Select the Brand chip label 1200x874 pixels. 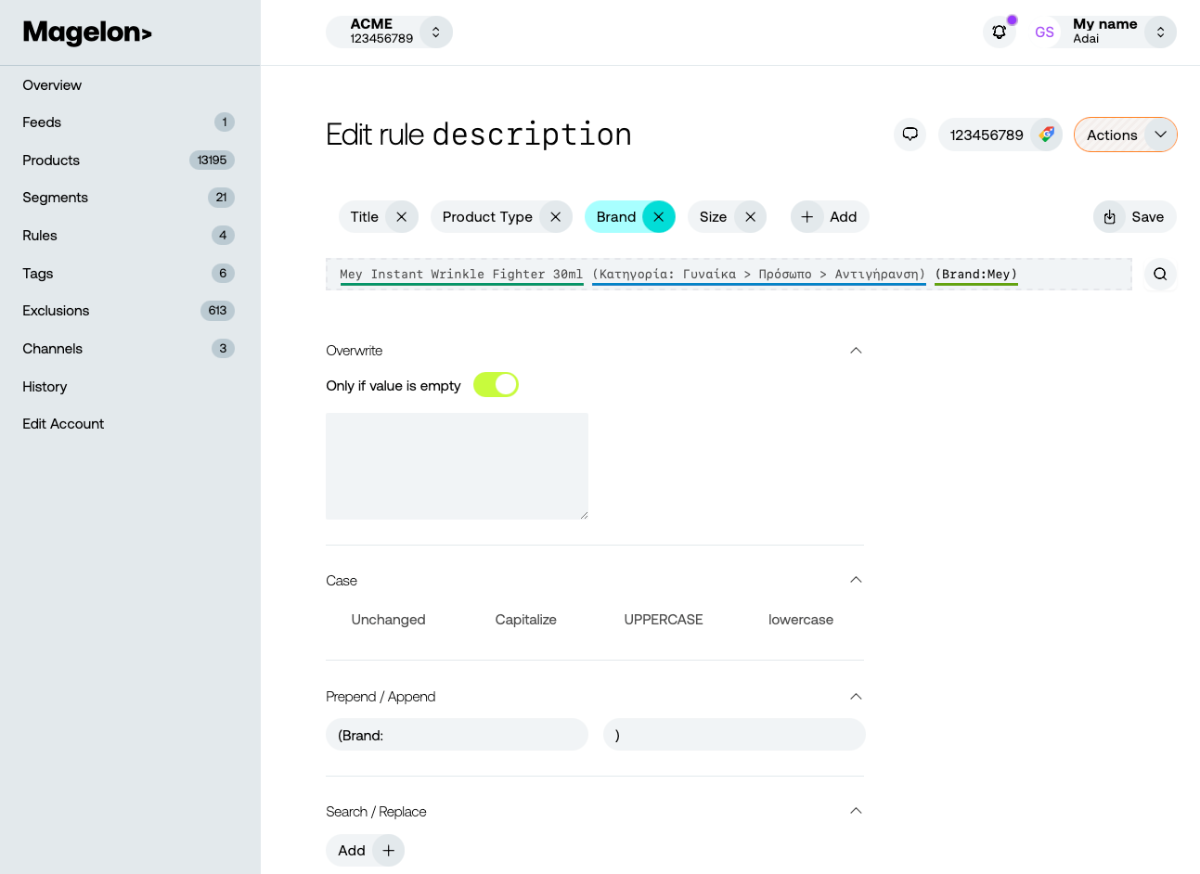(616, 217)
